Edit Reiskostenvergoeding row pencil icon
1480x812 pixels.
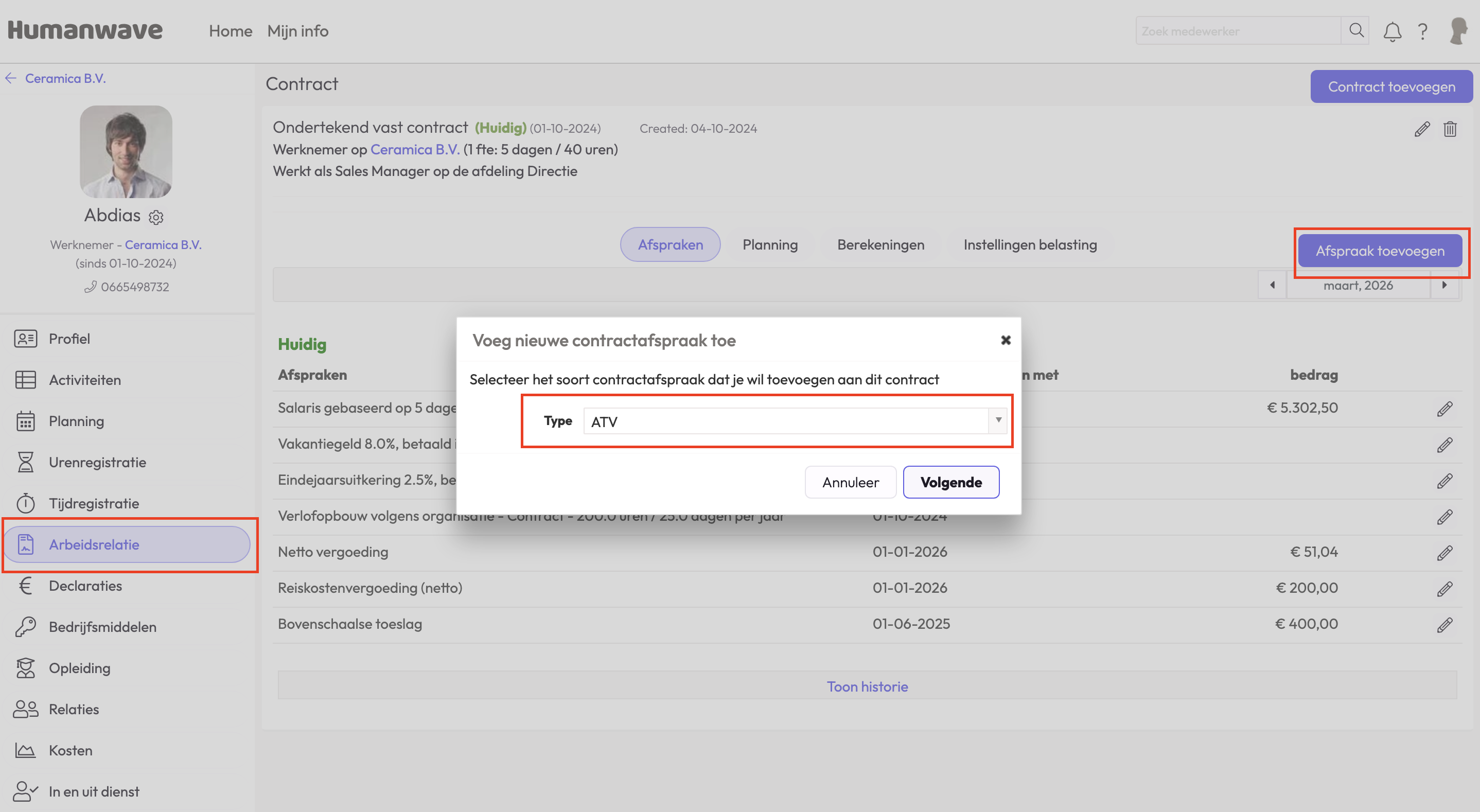pyautogui.click(x=1444, y=589)
